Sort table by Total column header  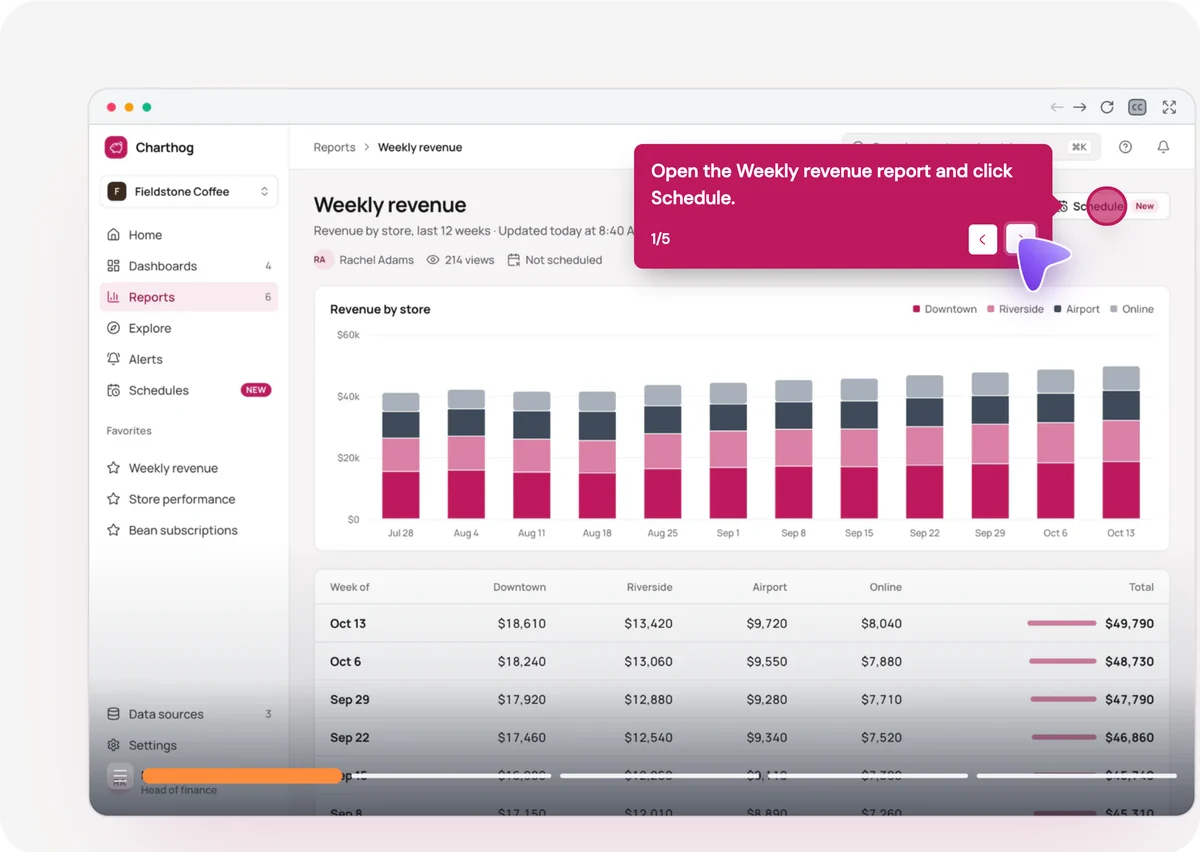1141,587
